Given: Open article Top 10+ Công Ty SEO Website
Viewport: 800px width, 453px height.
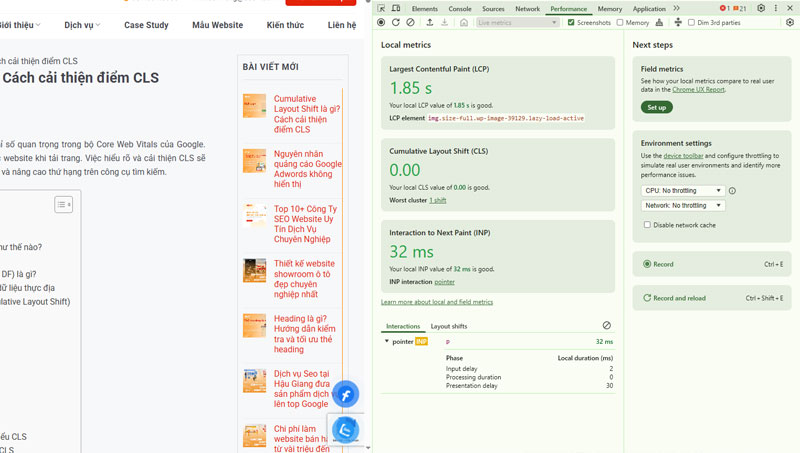Looking at the screenshot, I should click(305, 224).
